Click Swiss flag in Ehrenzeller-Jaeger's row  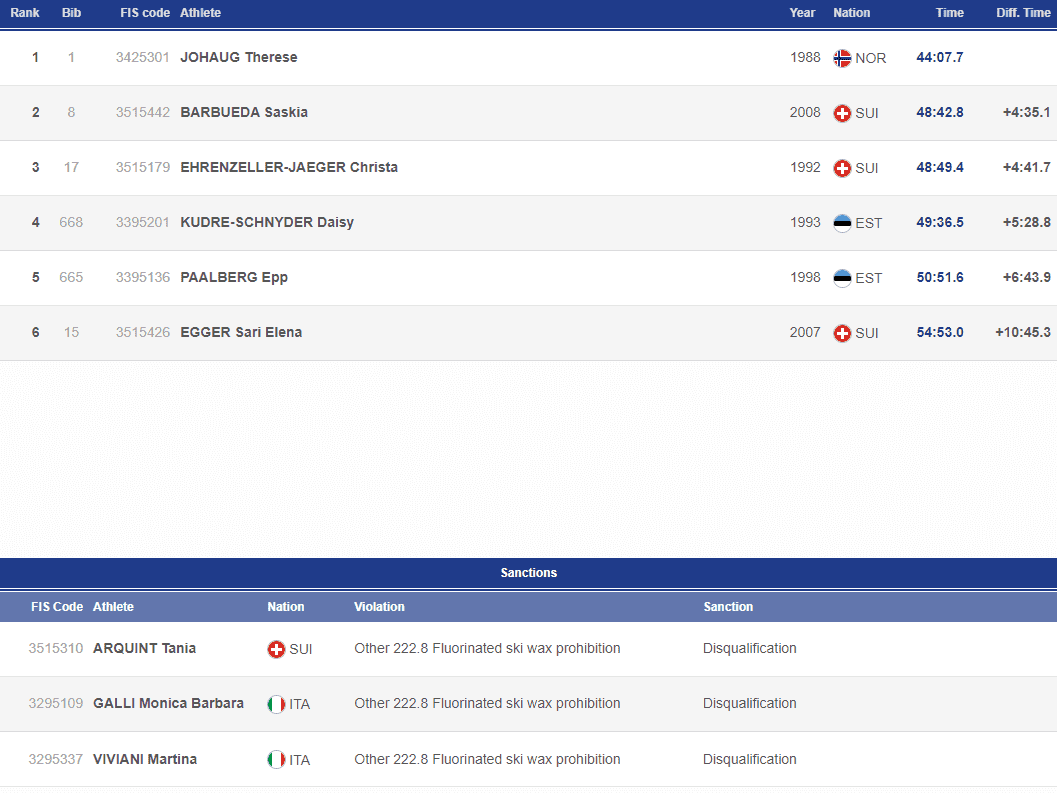tap(842, 169)
